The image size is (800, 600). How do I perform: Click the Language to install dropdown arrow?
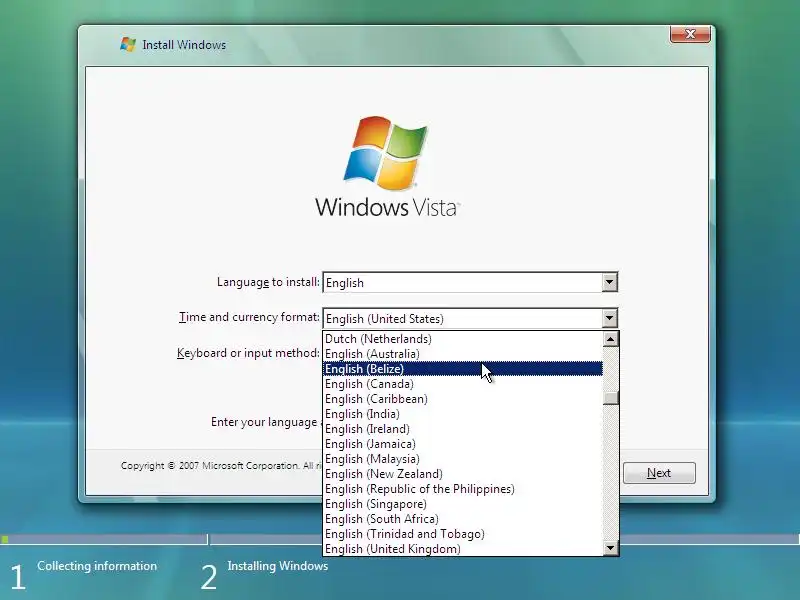tap(609, 282)
